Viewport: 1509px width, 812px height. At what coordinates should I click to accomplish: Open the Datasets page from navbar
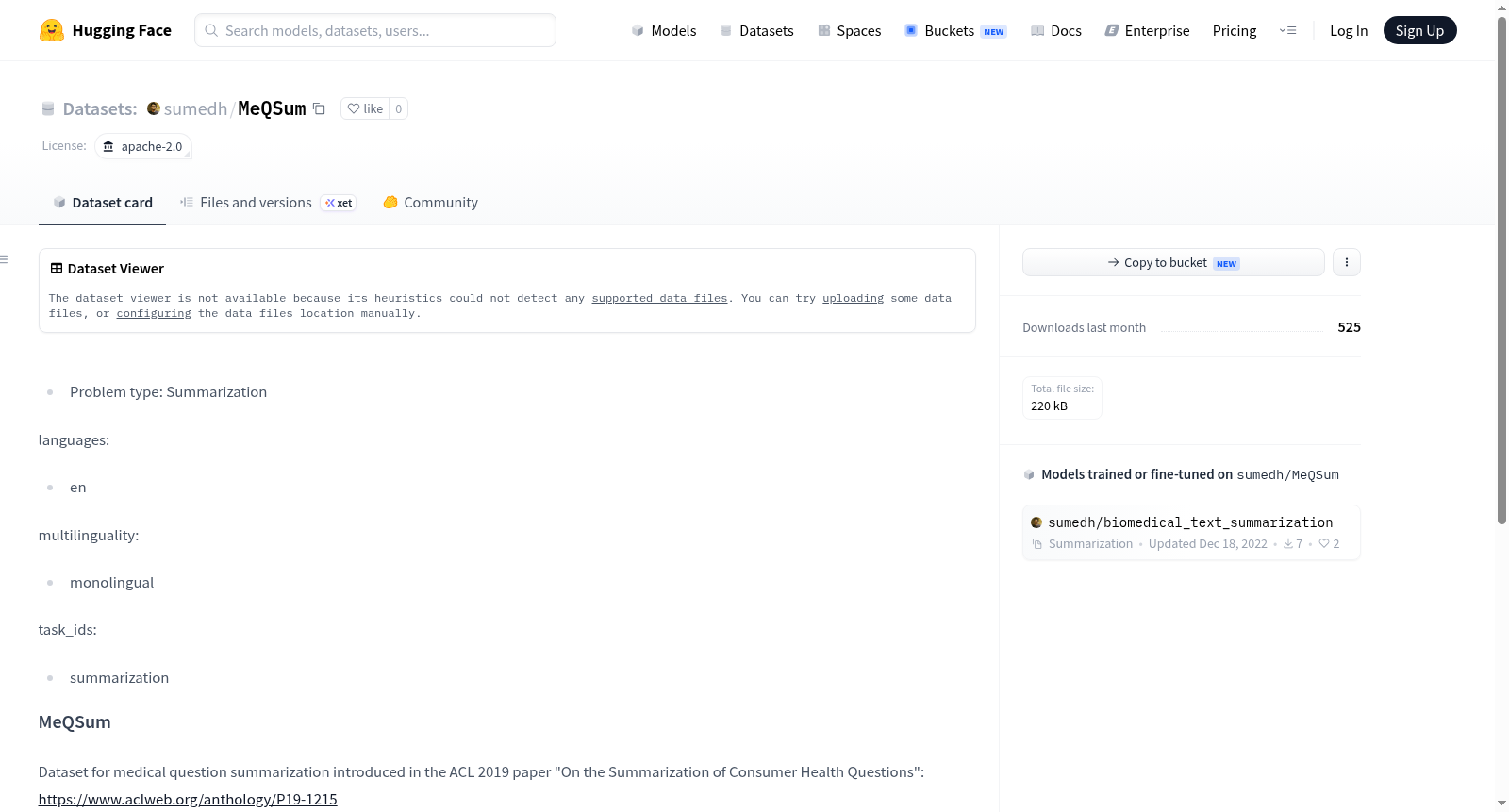pos(757,30)
